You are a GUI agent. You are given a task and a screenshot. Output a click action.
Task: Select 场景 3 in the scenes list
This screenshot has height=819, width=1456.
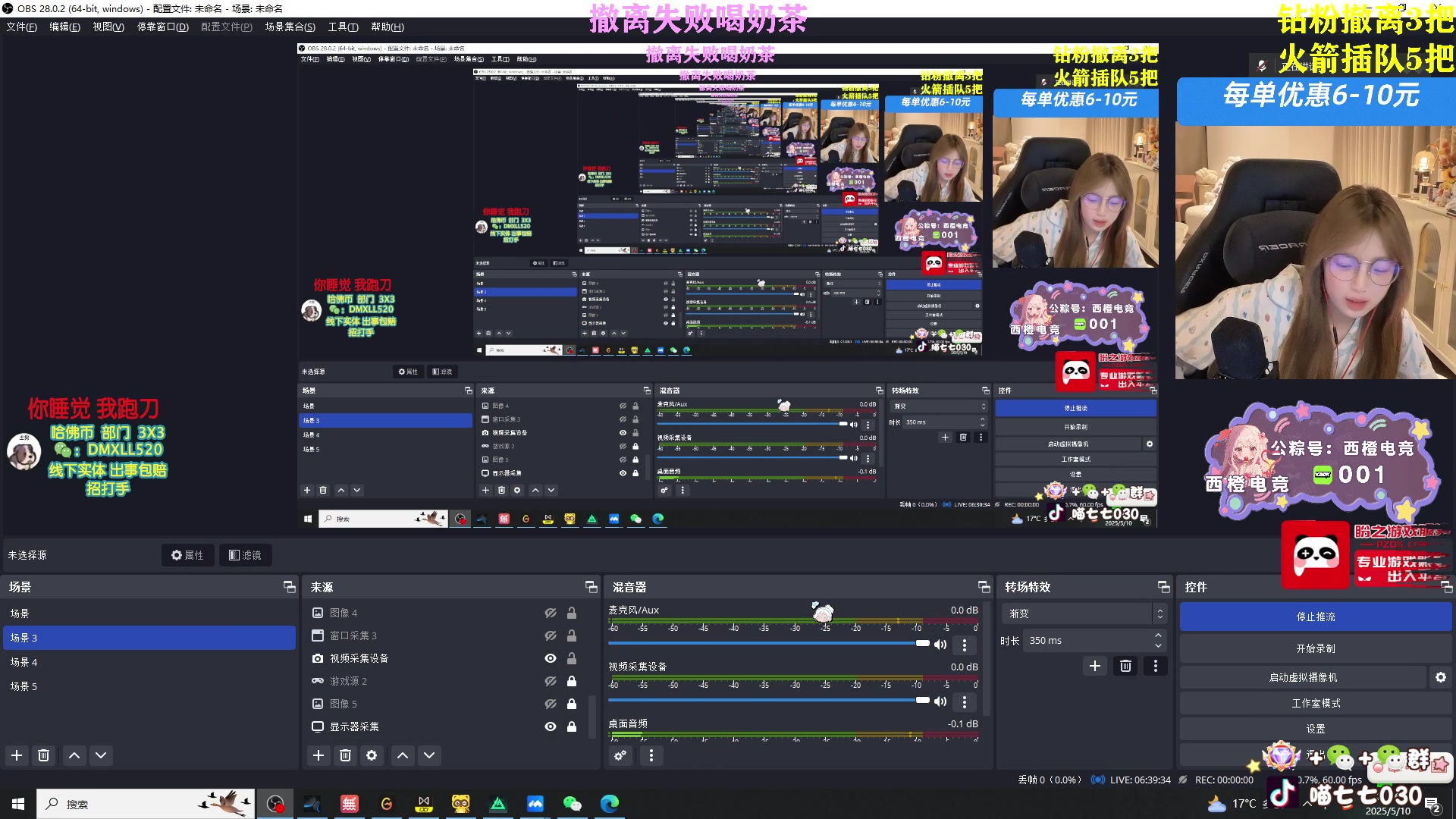[149, 638]
